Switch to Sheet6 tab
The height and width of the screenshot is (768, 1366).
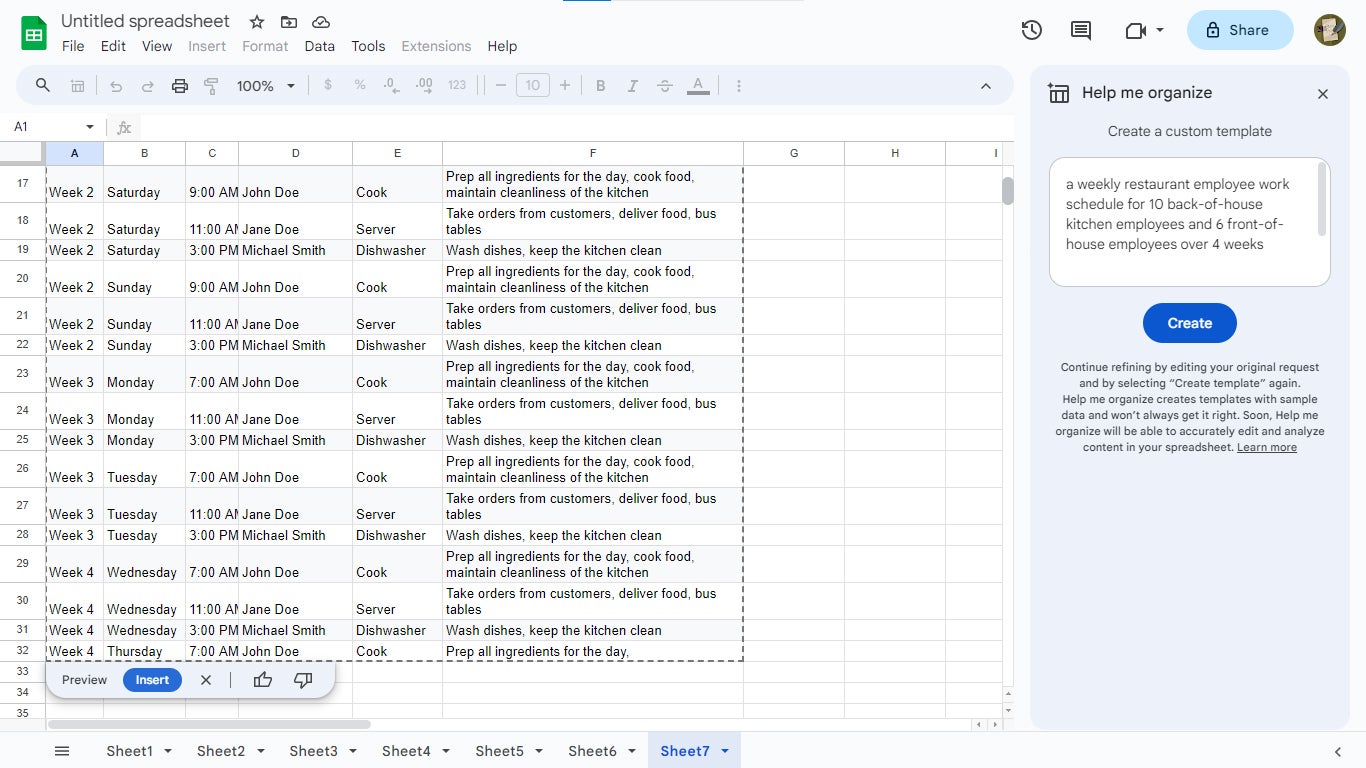pyautogui.click(x=592, y=751)
